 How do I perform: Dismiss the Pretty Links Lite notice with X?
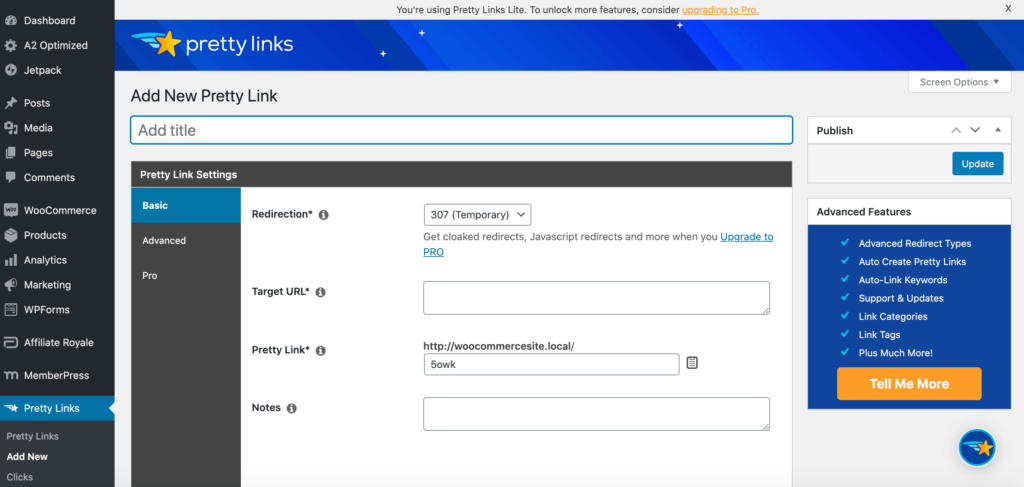point(1008,8)
